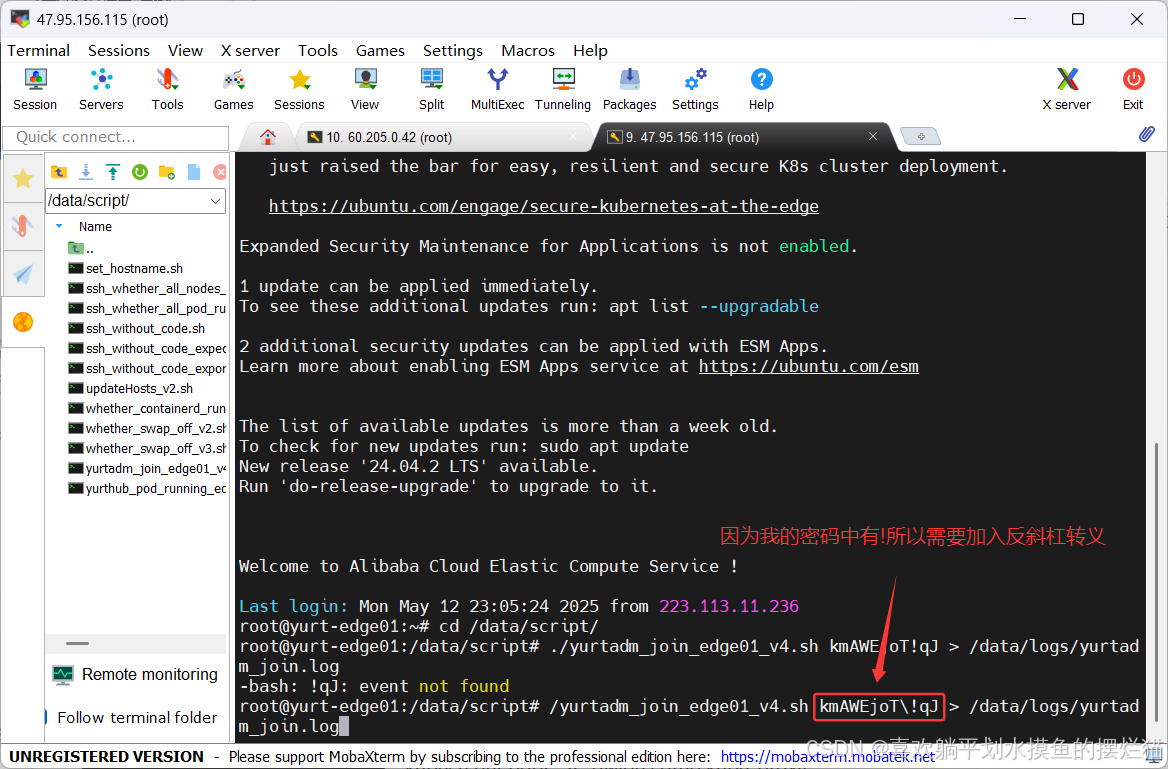Image resolution: width=1168 pixels, height=769 pixels.
Task: Open the https://ubuntu.com/esm link
Action: (x=808, y=367)
